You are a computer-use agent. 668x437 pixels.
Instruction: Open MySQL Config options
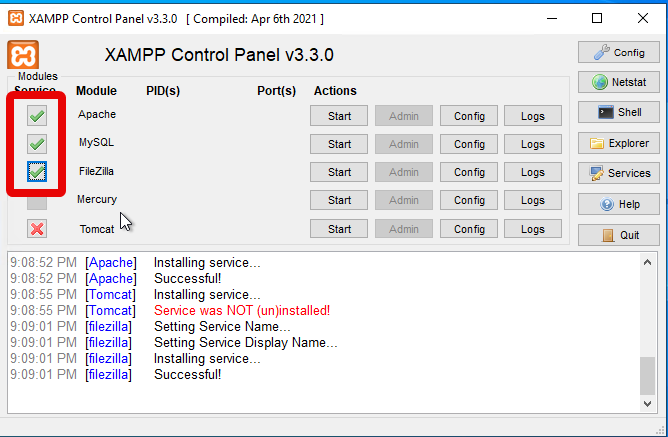click(469, 144)
